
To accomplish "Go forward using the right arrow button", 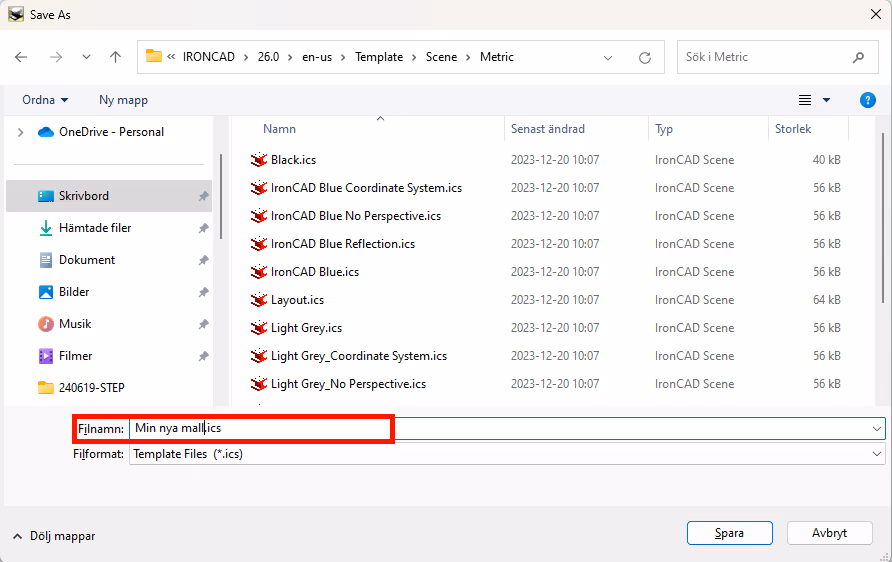I will coord(56,57).
